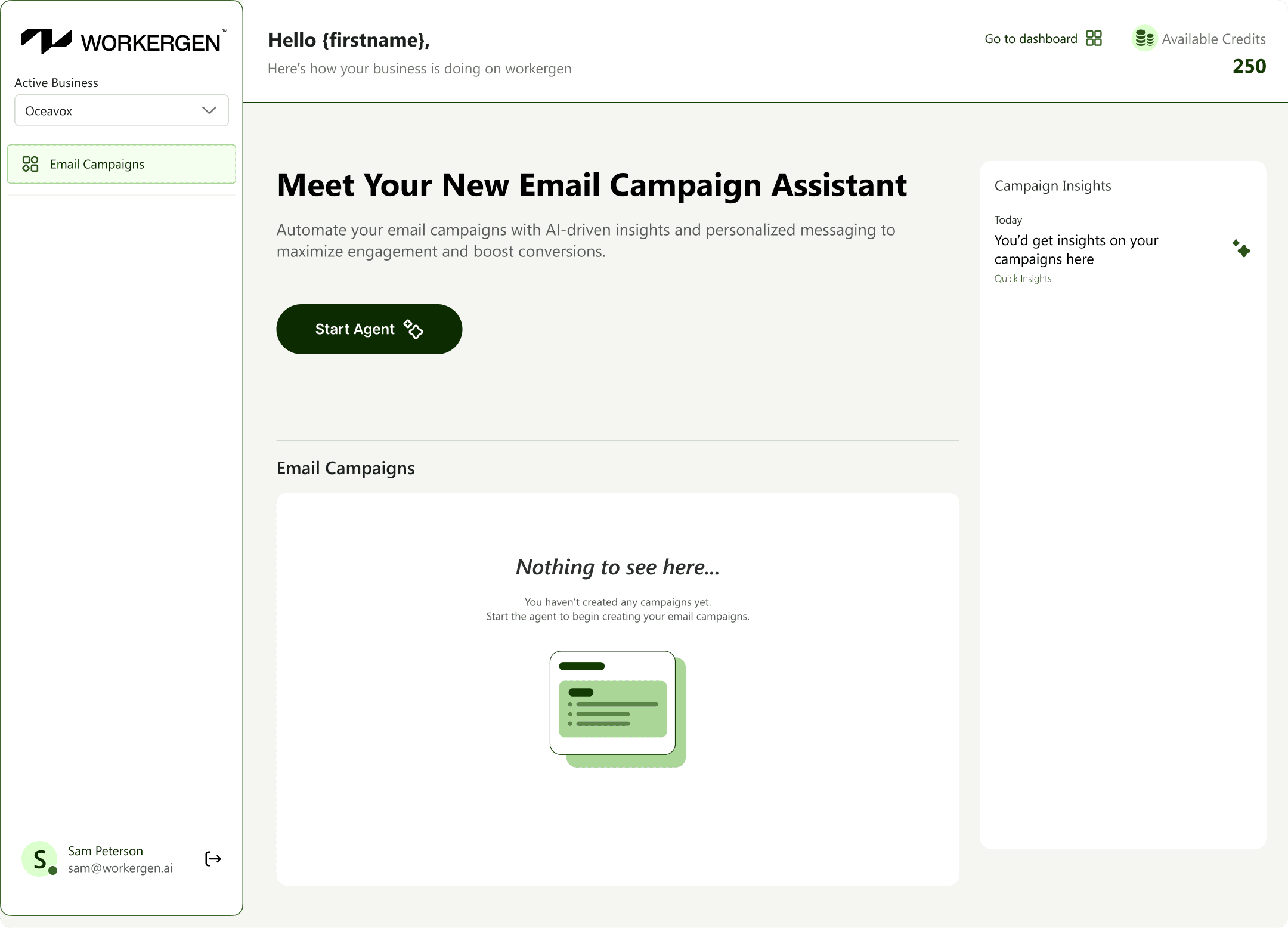
Task: Click the insights sparkle icon
Action: (1241, 248)
